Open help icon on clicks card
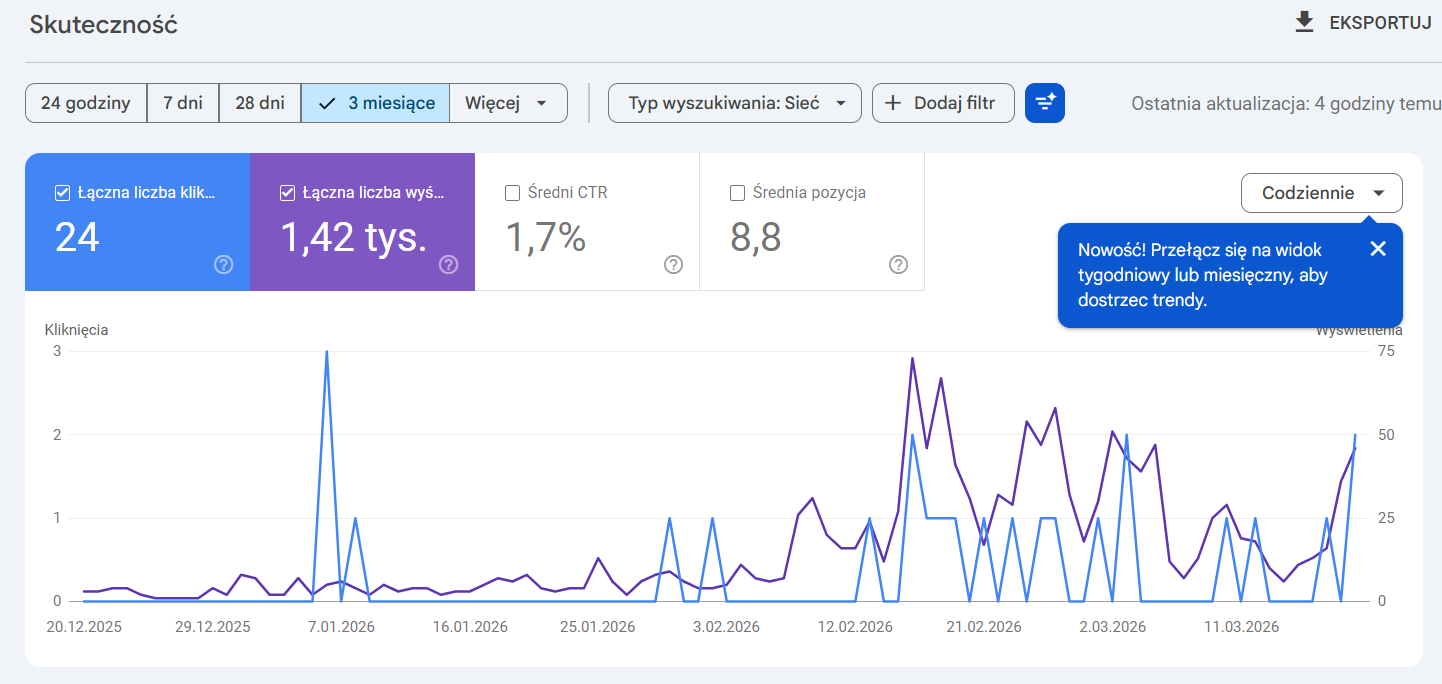This screenshot has height=684, width=1442. (x=224, y=264)
